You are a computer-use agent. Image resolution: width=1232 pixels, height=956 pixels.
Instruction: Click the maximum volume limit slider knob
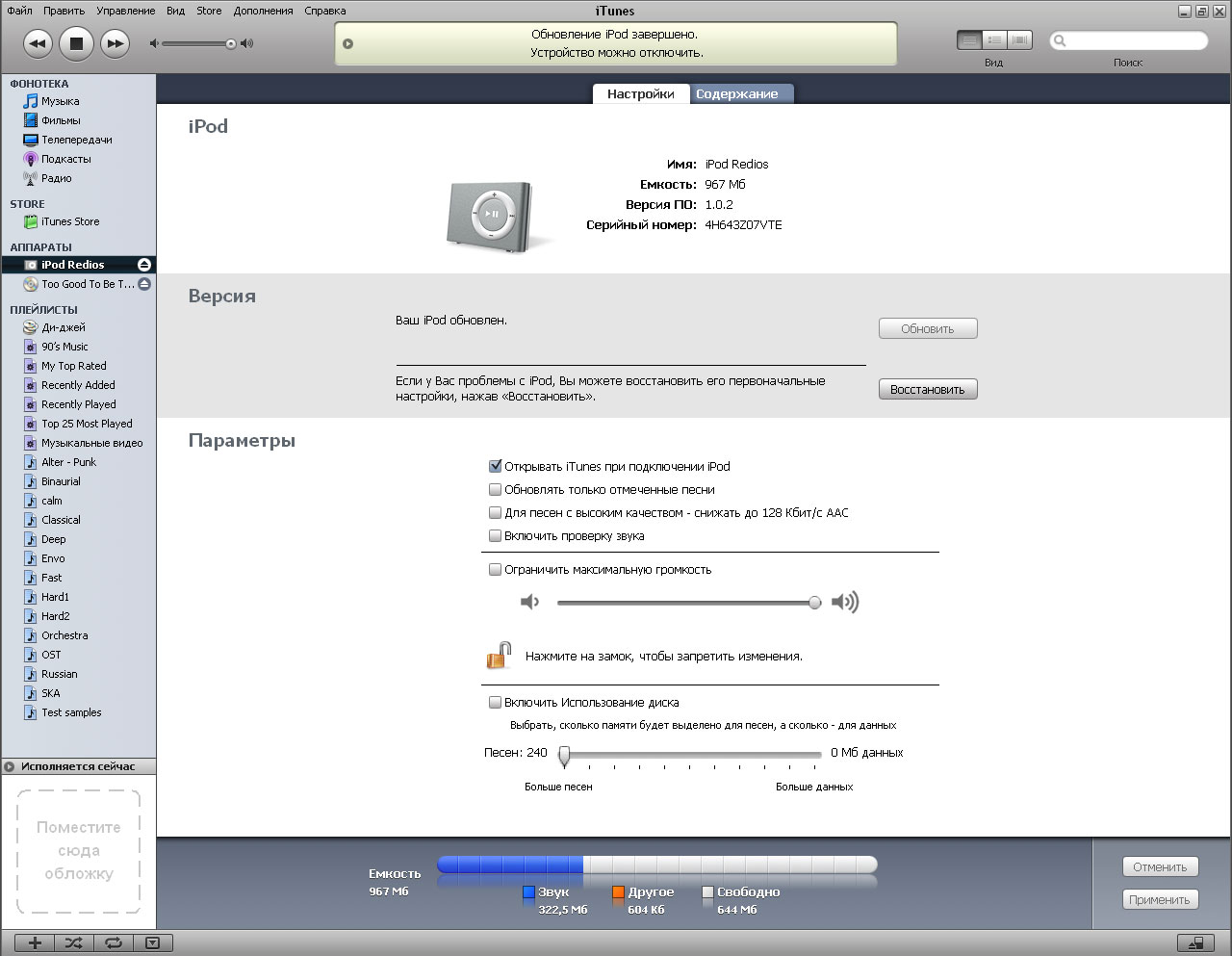click(815, 603)
